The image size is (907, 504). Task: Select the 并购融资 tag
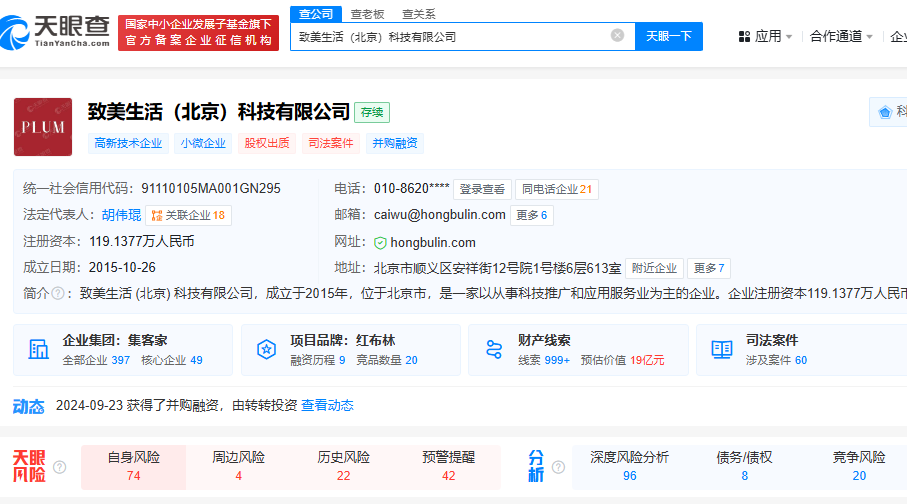click(x=395, y=143)
